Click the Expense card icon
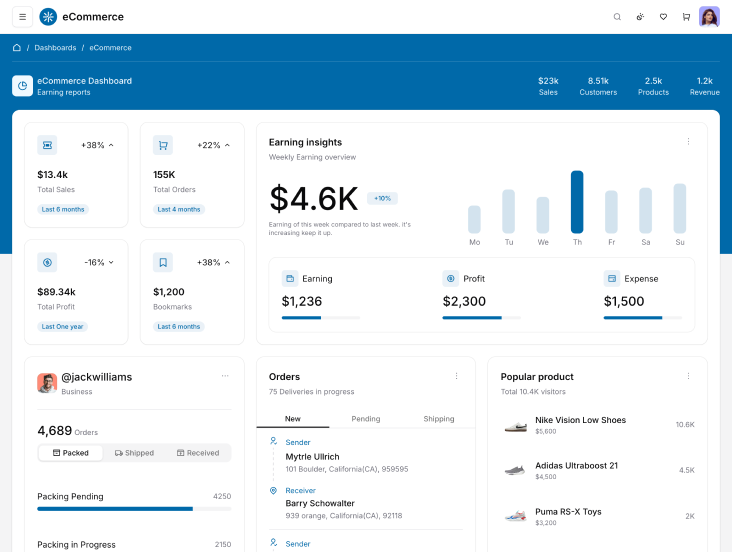The width and height of the screenshot is (732, 552). click(612, 279)
